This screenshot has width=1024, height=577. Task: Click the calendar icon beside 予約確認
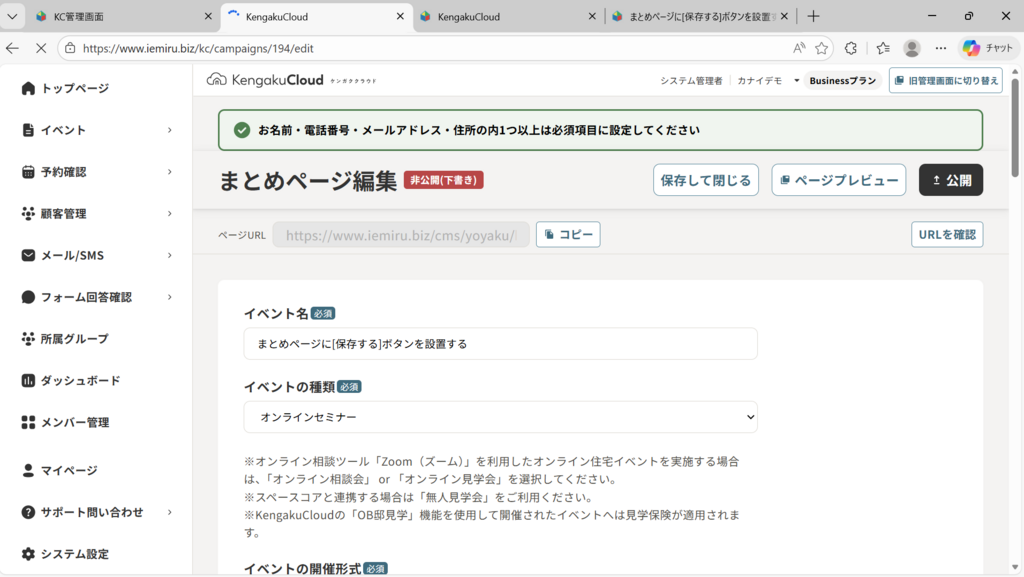(x=28, y=172)
